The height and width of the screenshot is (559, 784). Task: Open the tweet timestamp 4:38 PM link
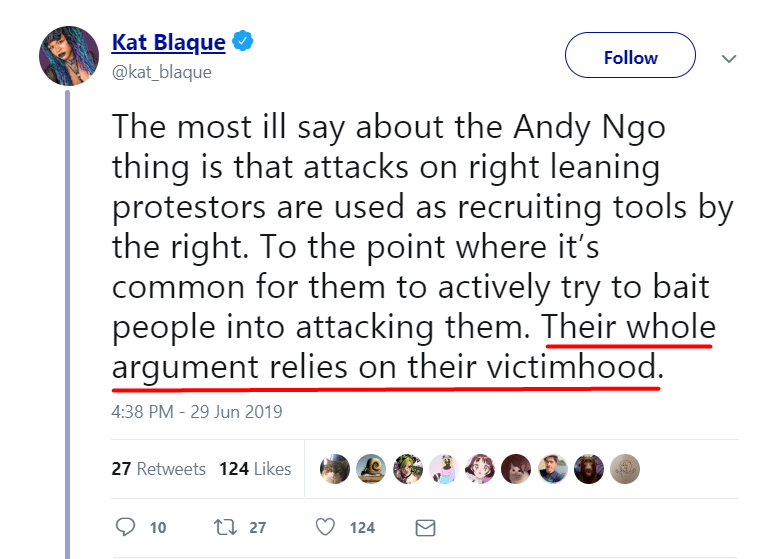tap(197, 412)
